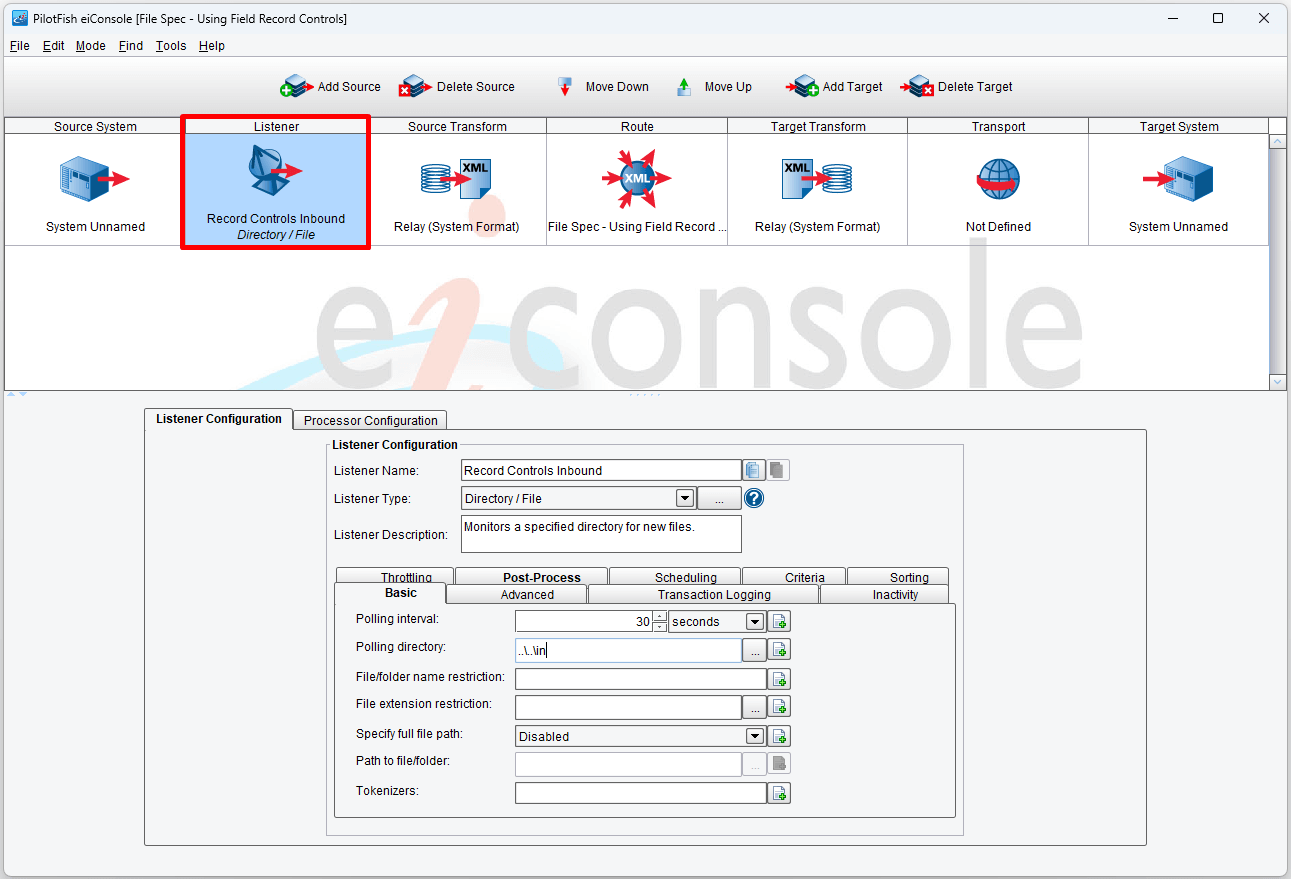Click green-plus icon for File extension restriction
This screenshot has width=1291, height=879.
[779, 707]
